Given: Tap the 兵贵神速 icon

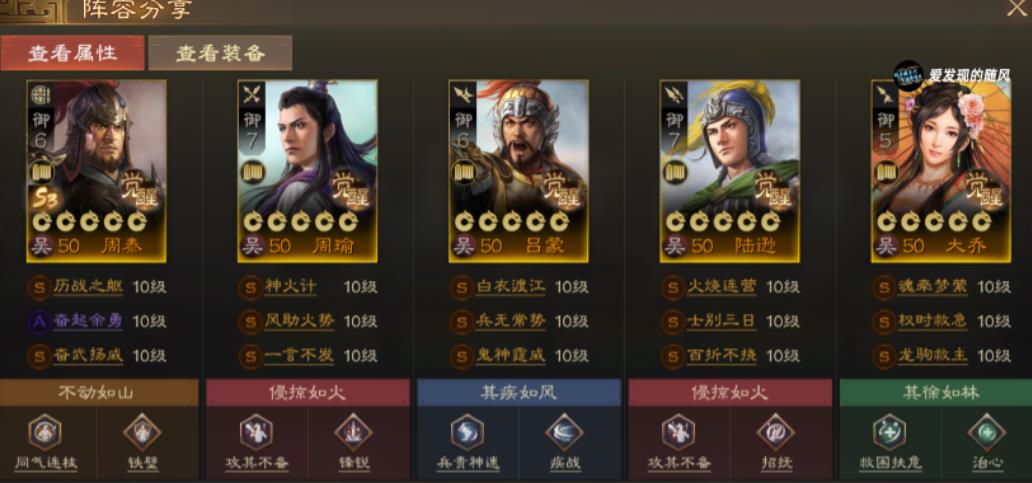Looking at the screenshot, I should pos(467,432).
